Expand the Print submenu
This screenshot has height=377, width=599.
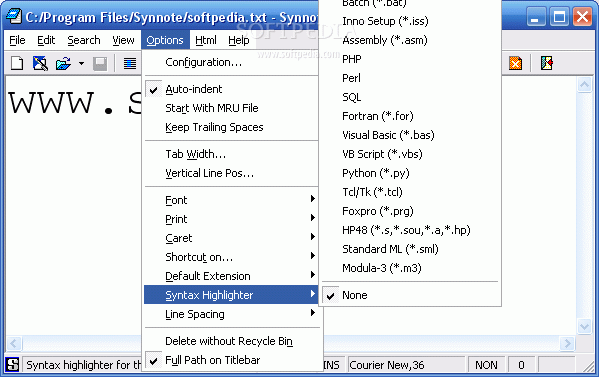pos(232,219)
